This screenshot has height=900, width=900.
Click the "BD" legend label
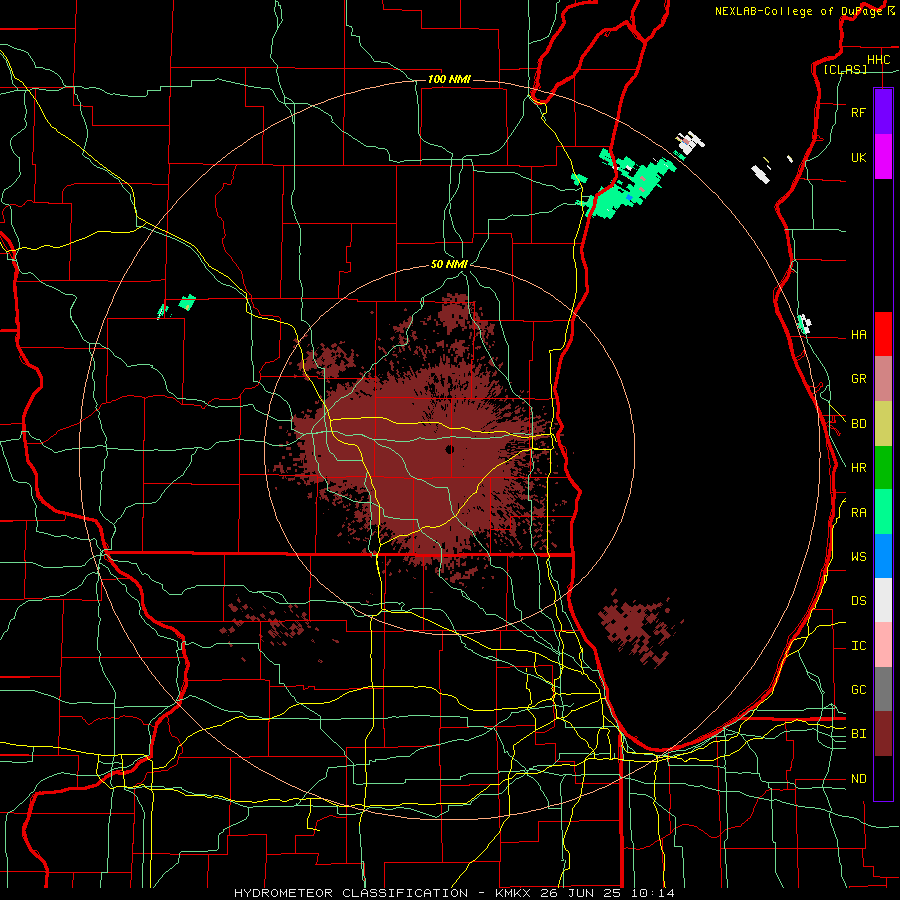pyautogui.click(x=858, y=424)
